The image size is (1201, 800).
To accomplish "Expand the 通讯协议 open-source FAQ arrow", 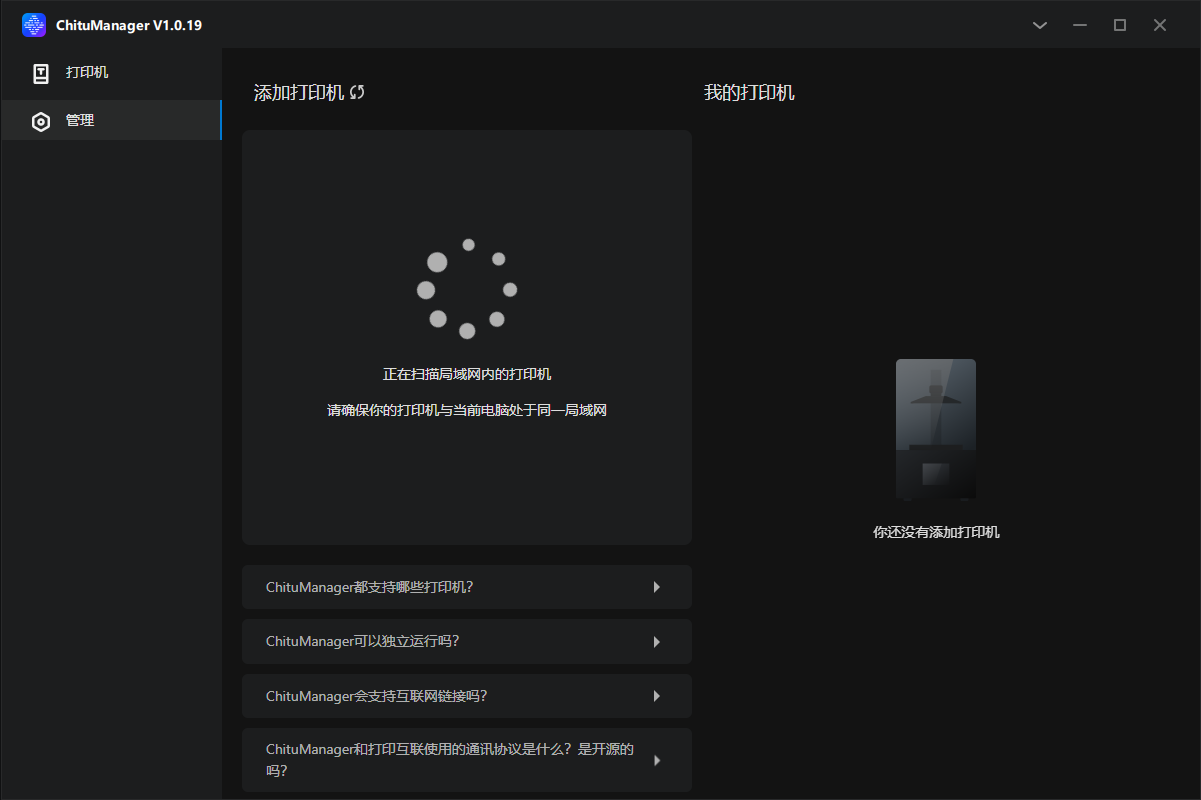I will [657, 760].
